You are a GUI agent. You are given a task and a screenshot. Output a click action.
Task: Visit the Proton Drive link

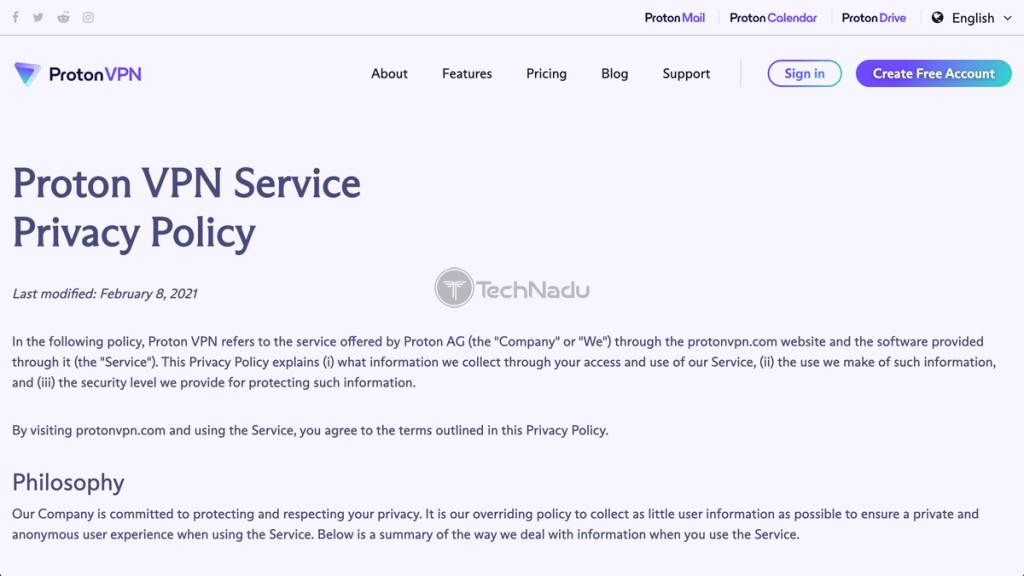coord(874,18)
